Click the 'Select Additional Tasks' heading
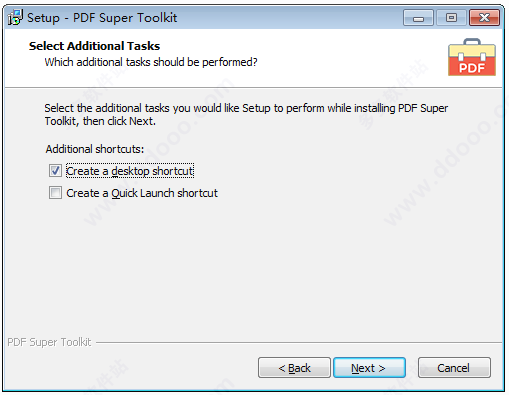This screenshot has height=395, width=509. 94,46
